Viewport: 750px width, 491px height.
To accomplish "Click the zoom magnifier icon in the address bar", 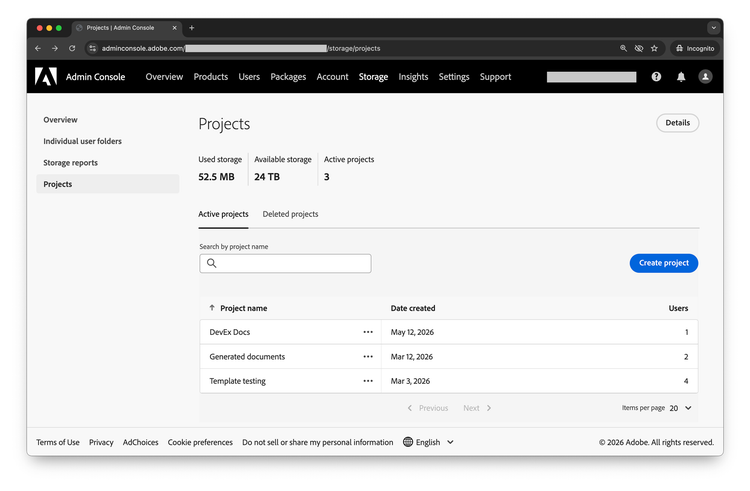I will click(623, 48).
